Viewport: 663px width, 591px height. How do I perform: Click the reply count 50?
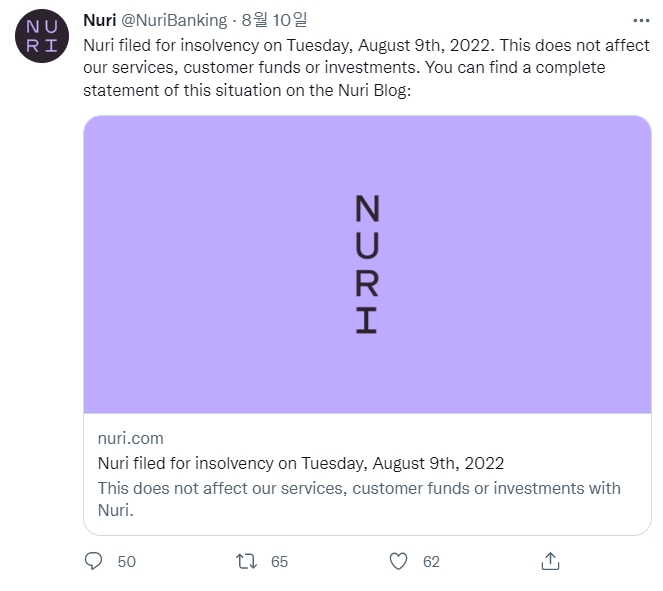tap(126, 562)
